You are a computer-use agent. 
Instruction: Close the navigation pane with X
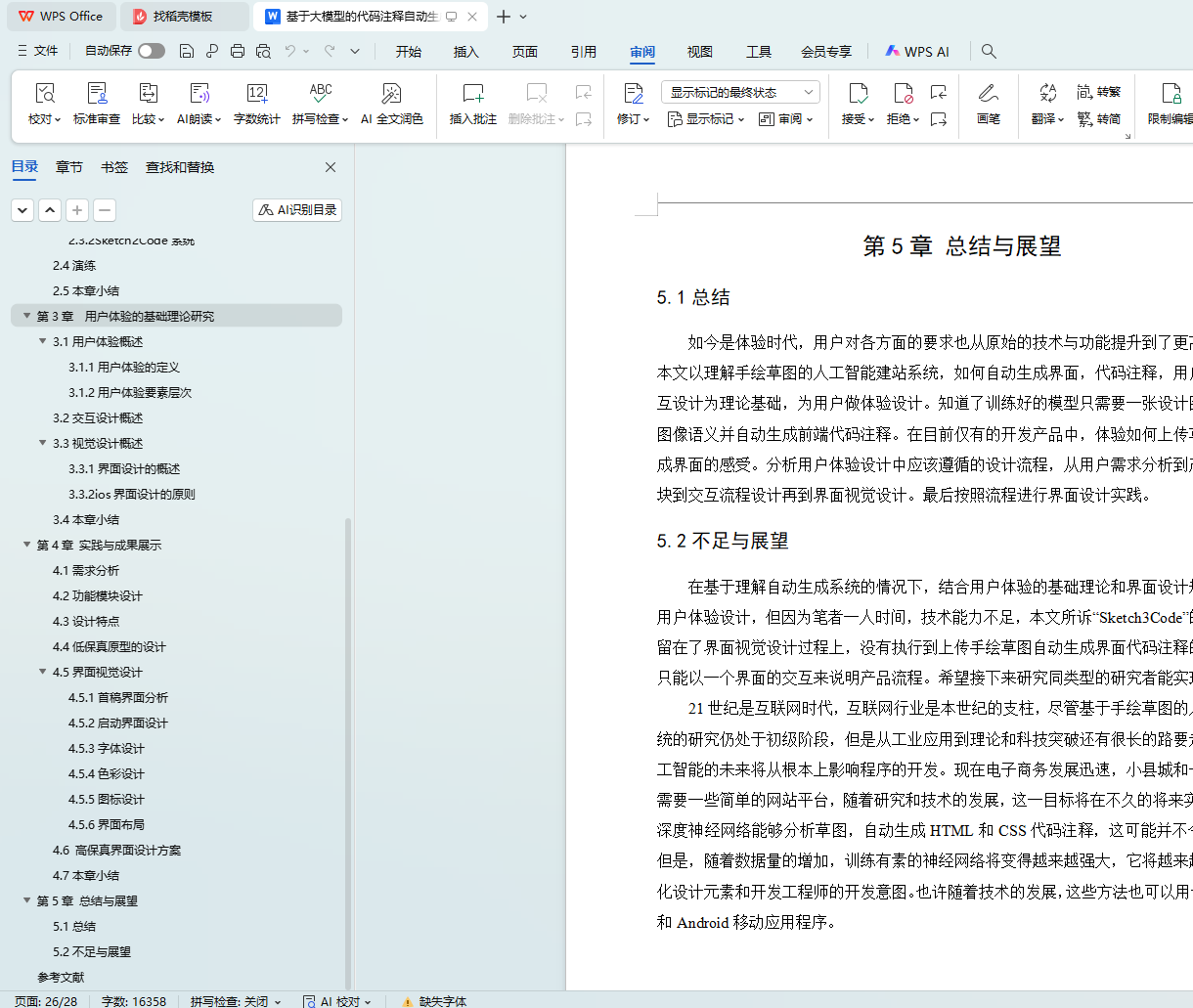(331, 167)
